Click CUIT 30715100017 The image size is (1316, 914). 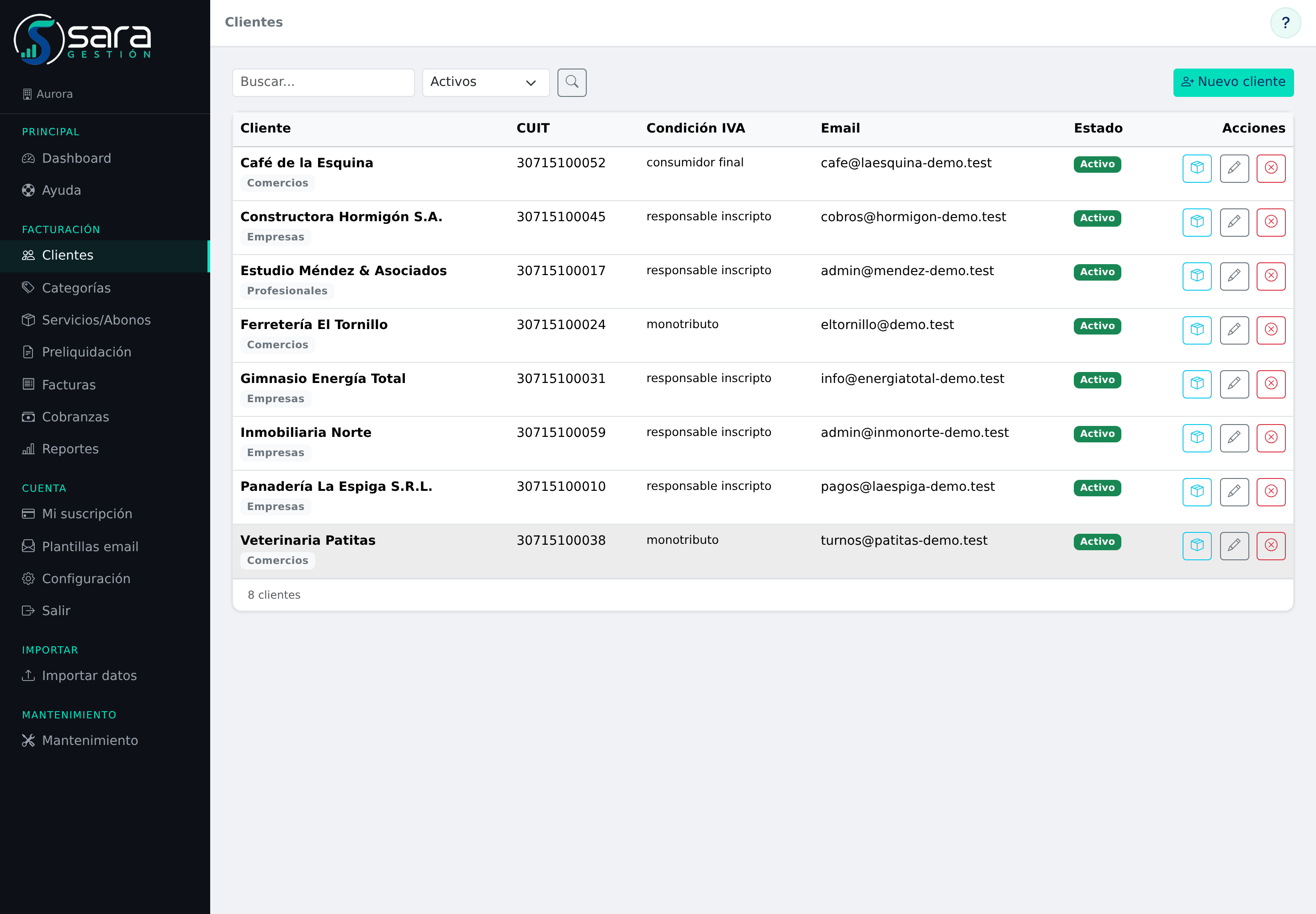561,271
